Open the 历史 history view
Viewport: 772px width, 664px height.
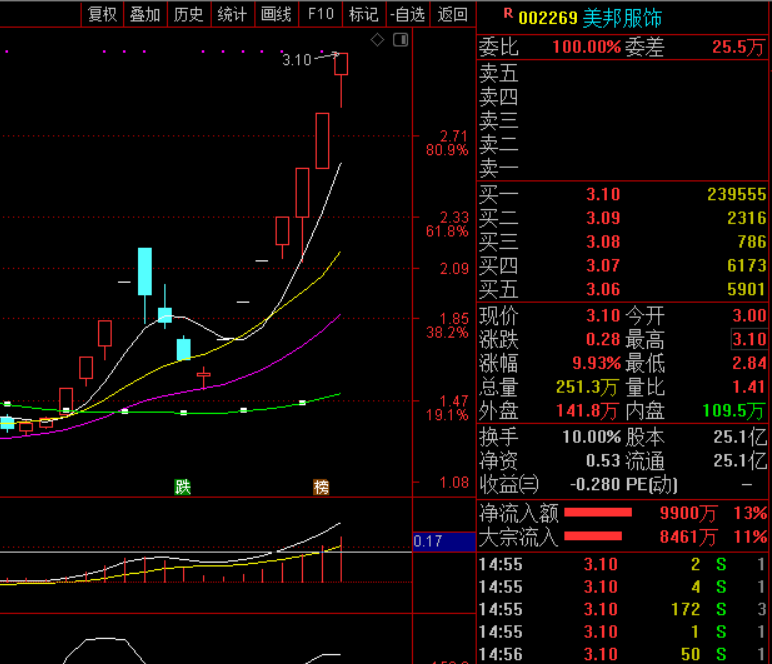point(189,14)
